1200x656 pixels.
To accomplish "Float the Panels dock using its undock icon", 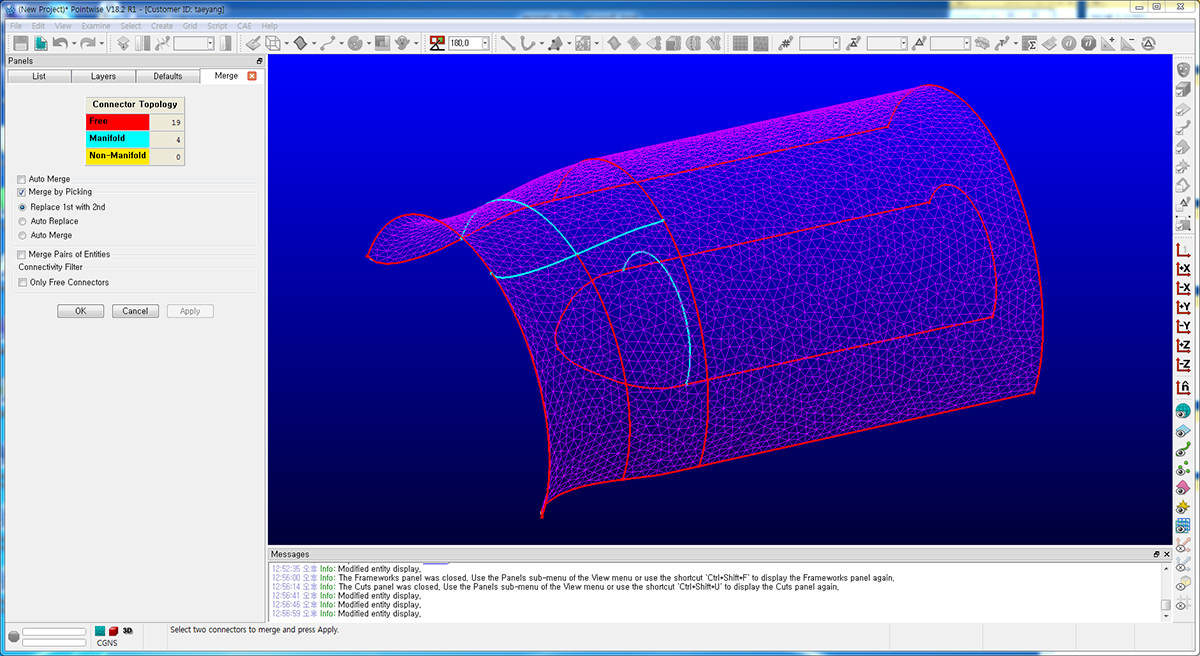I will 259,61.
